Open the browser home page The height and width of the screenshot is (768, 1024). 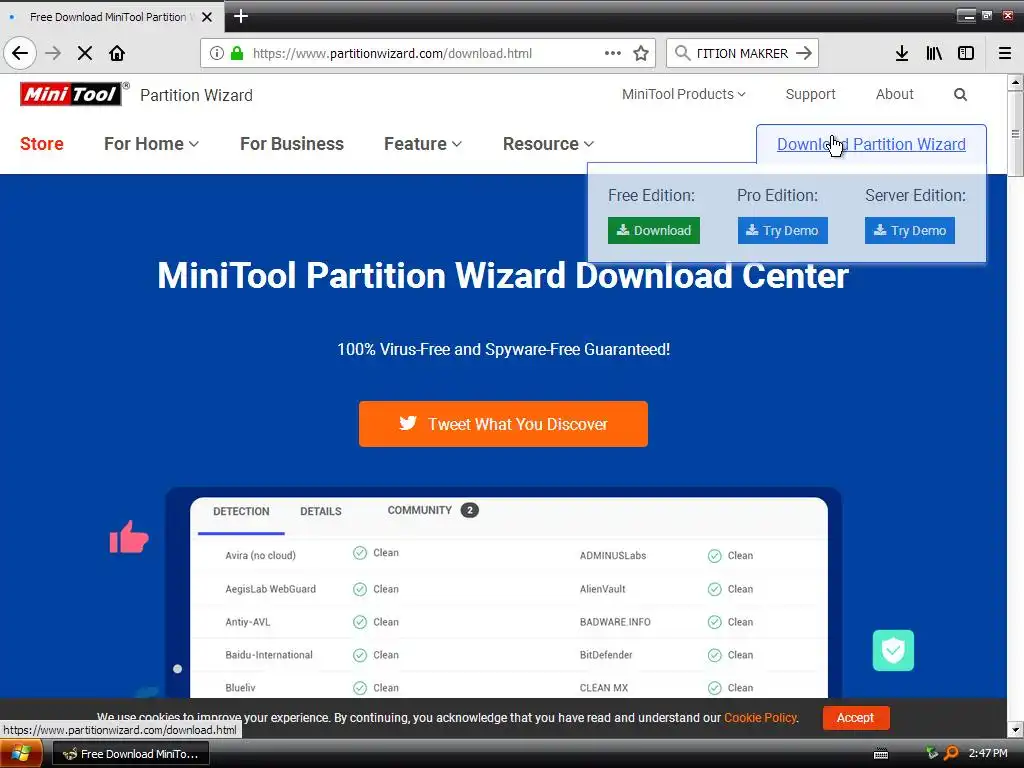point(117,53)
